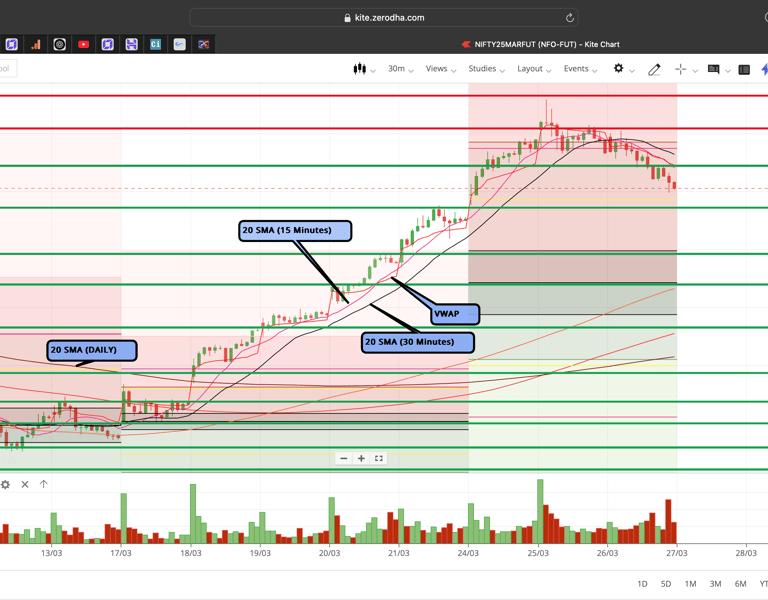The width and height of the screenshot is (768, 600).
Task: Select the 1D range button
Action: point(642,584)
